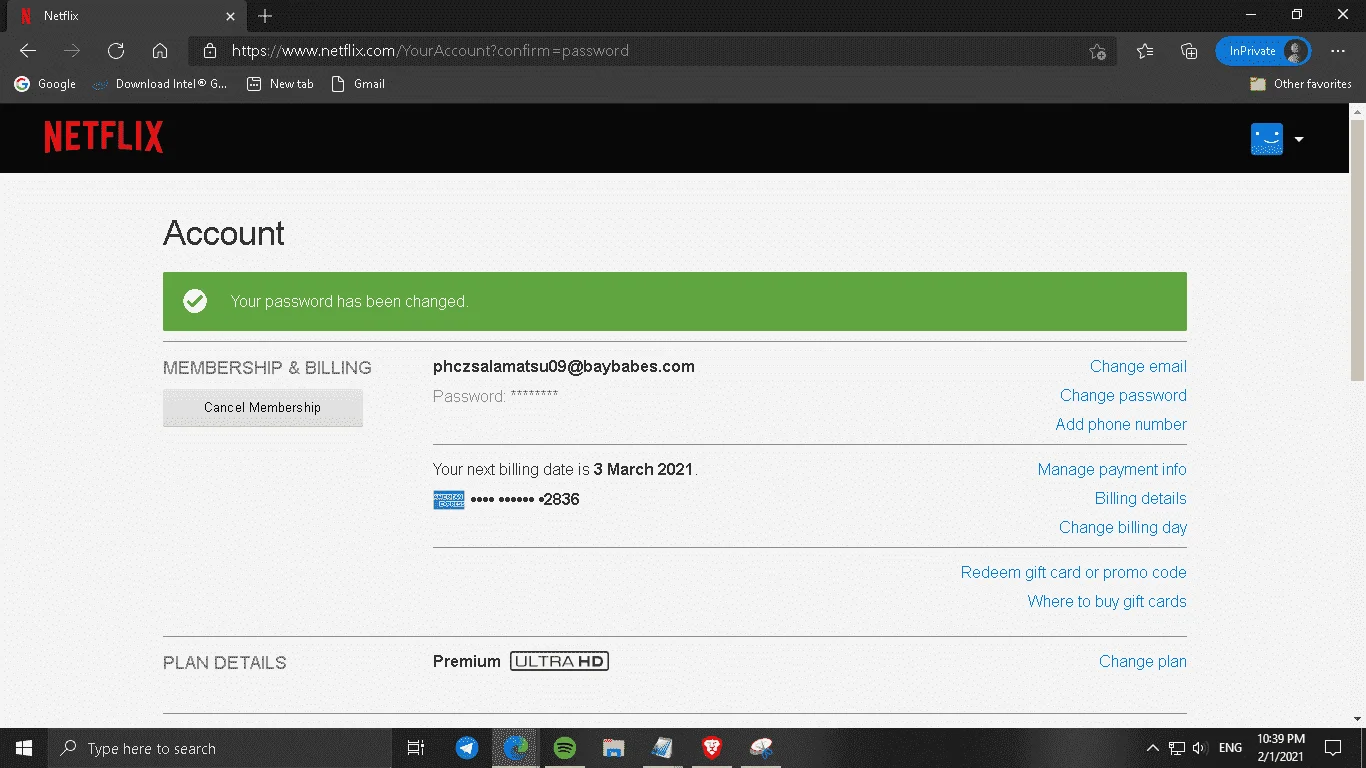
Task: Go to the browser home page
Action: pos(160,51)
